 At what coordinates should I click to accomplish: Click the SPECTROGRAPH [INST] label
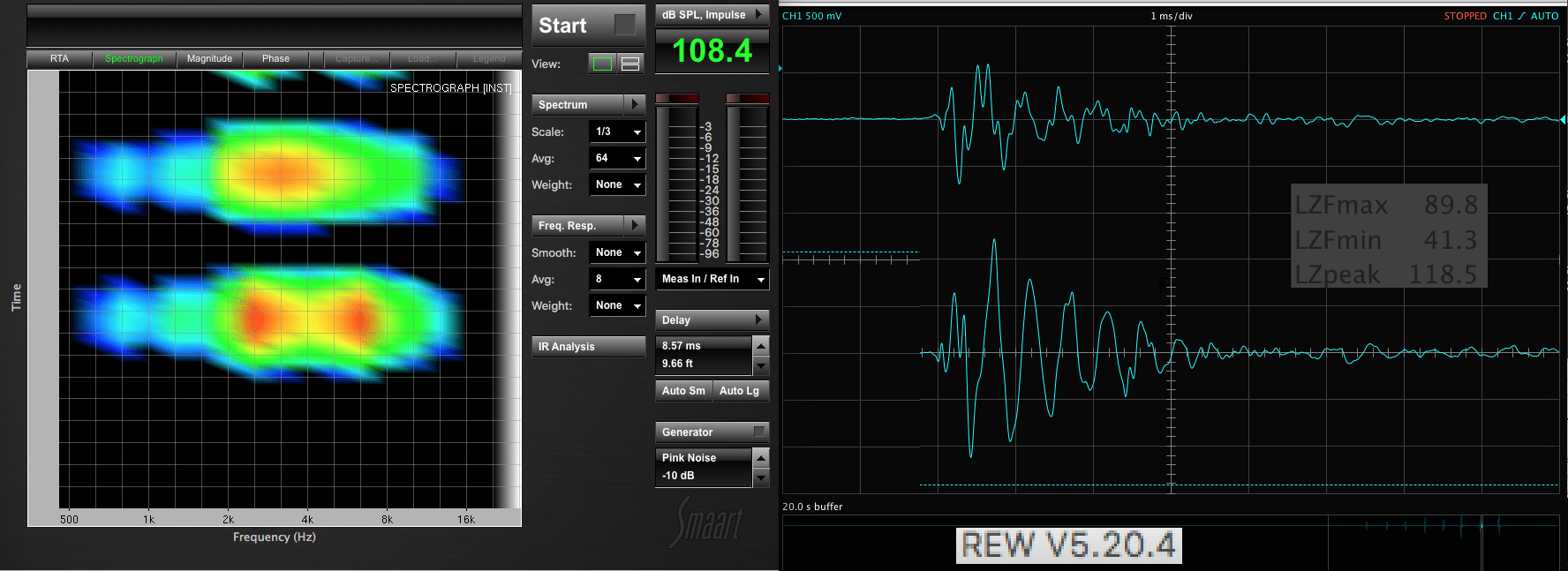pos(450,88)
